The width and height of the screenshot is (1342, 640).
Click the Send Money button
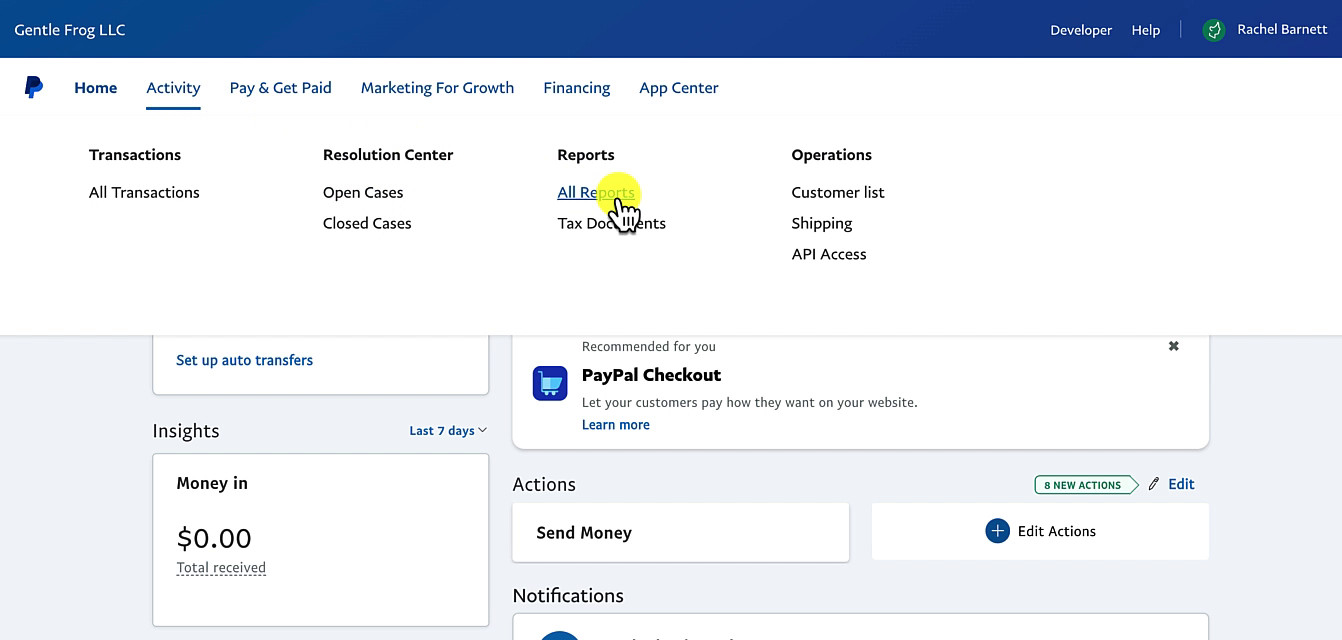pyautogui.click(x=680, y=532)
